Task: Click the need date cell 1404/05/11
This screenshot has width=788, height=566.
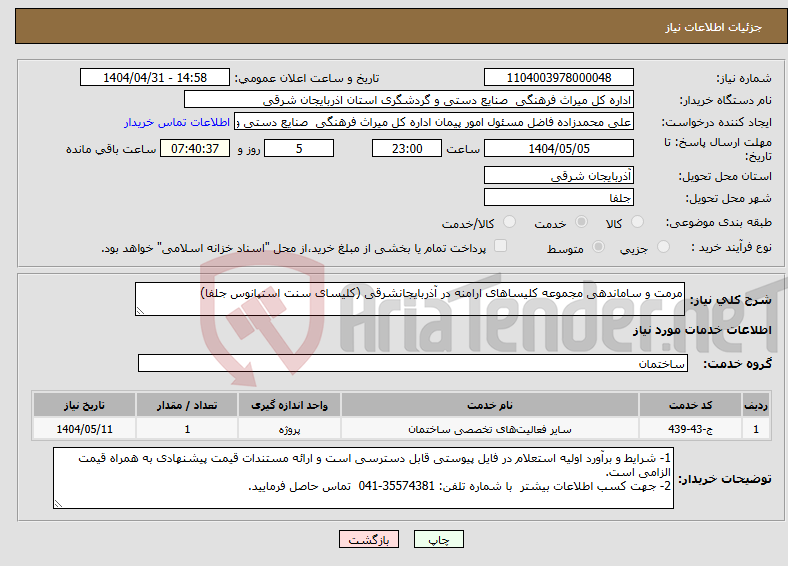Action: pos(84,429)
